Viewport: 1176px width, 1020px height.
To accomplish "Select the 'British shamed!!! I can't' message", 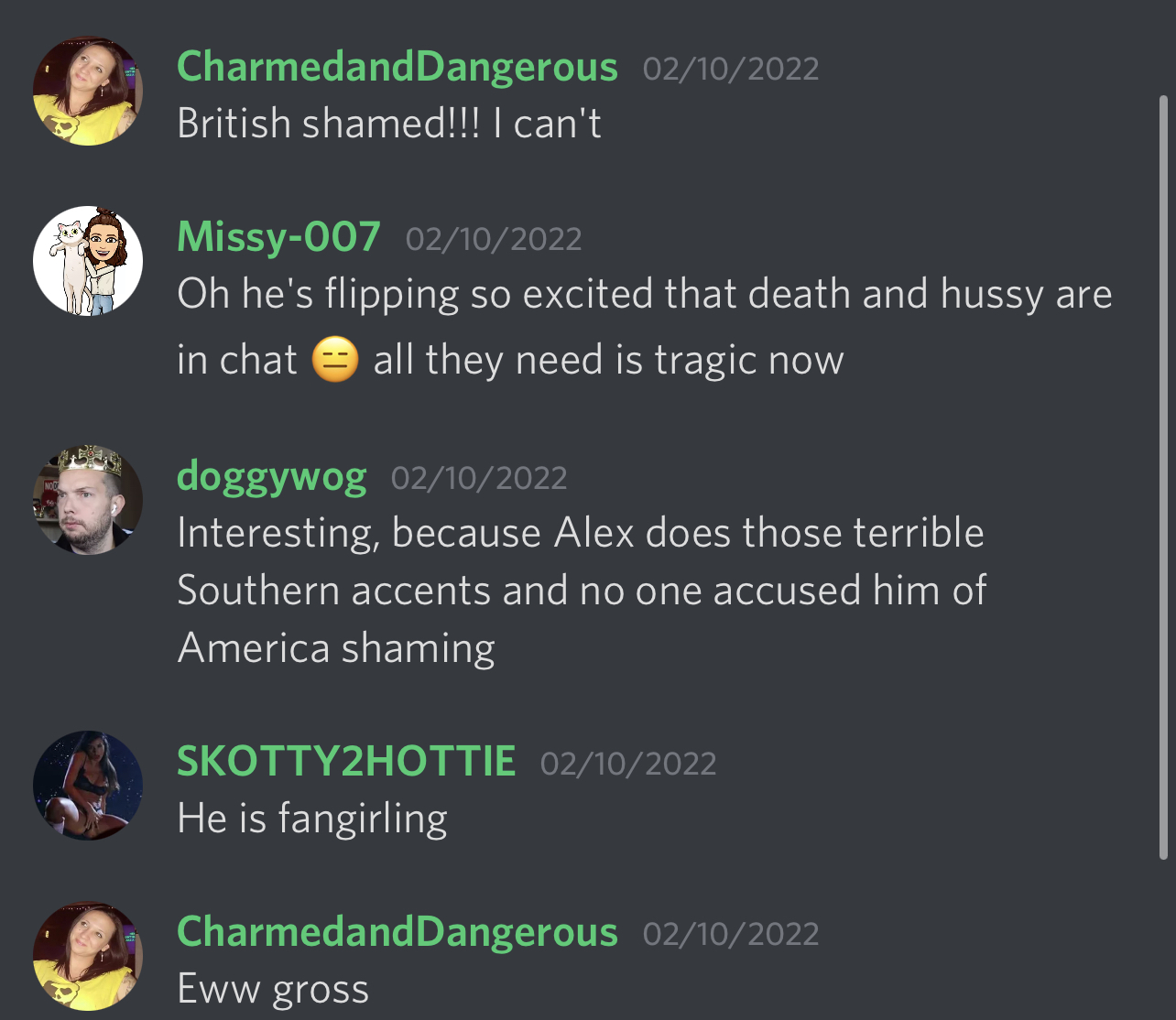I will (x=389, y=124).
